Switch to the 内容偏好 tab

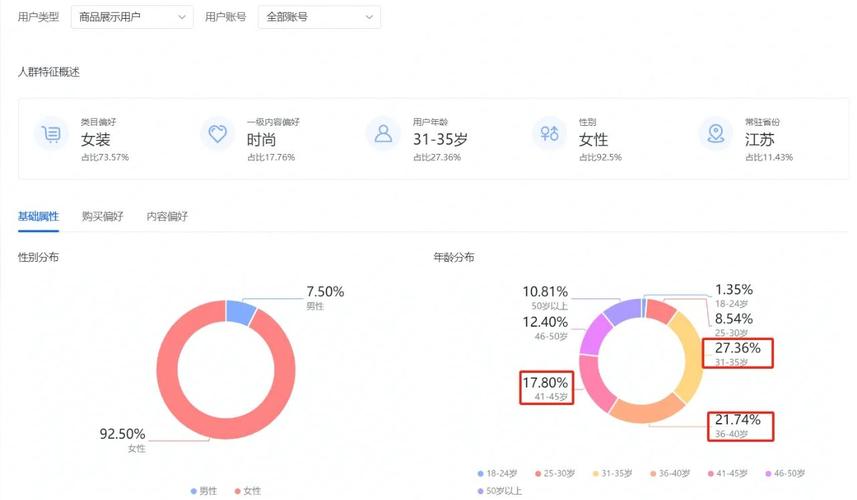tap(167, 216)
